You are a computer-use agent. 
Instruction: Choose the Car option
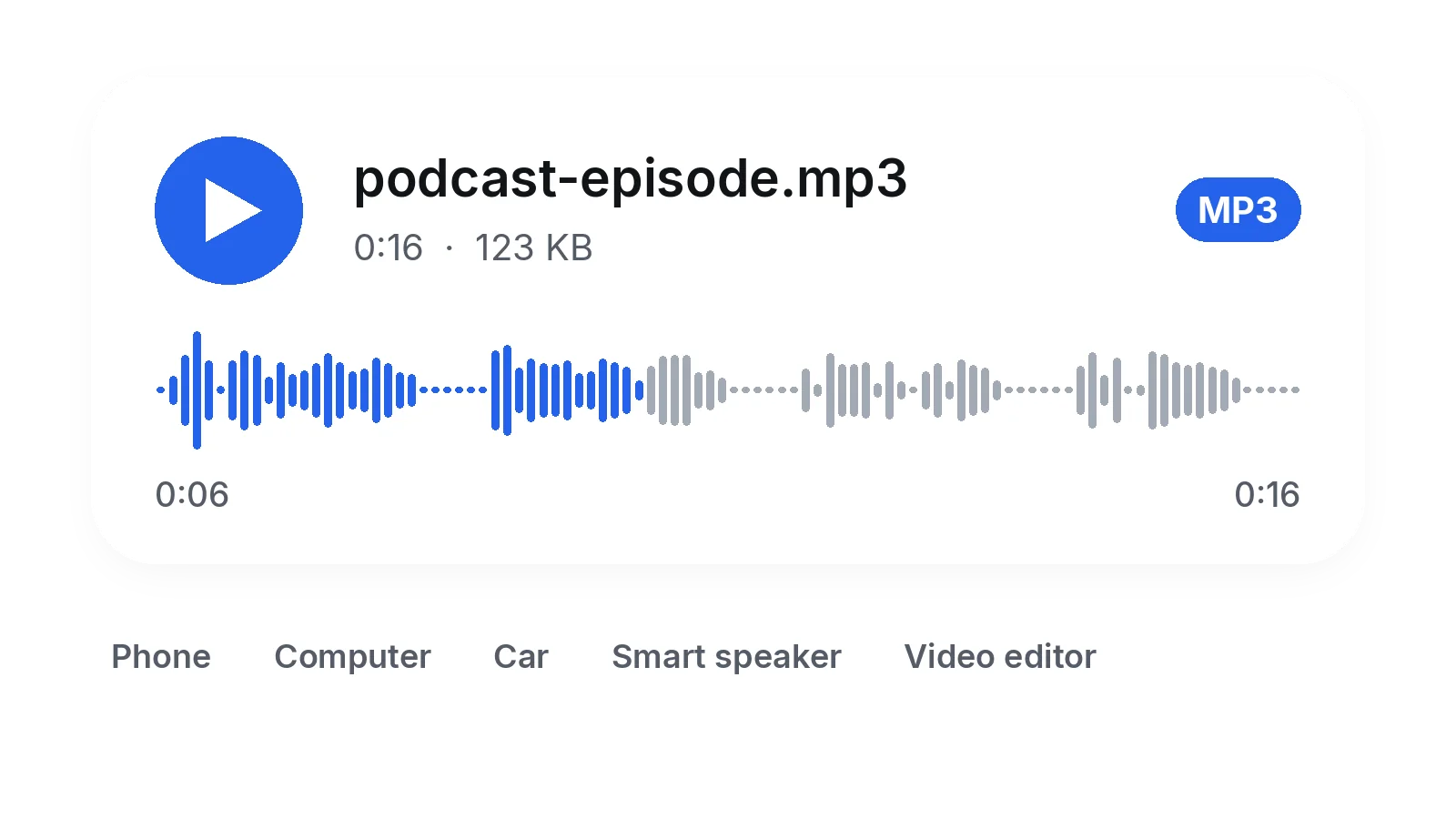tap(521, 656)
